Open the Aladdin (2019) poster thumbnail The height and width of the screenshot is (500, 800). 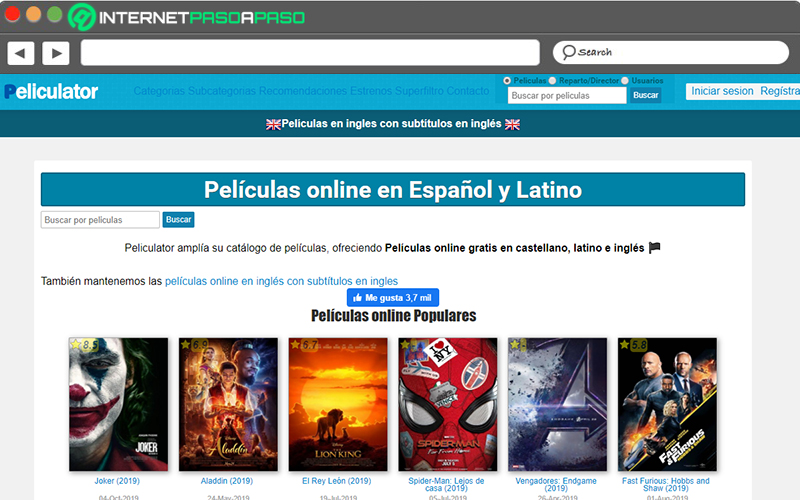coord(228,404)
